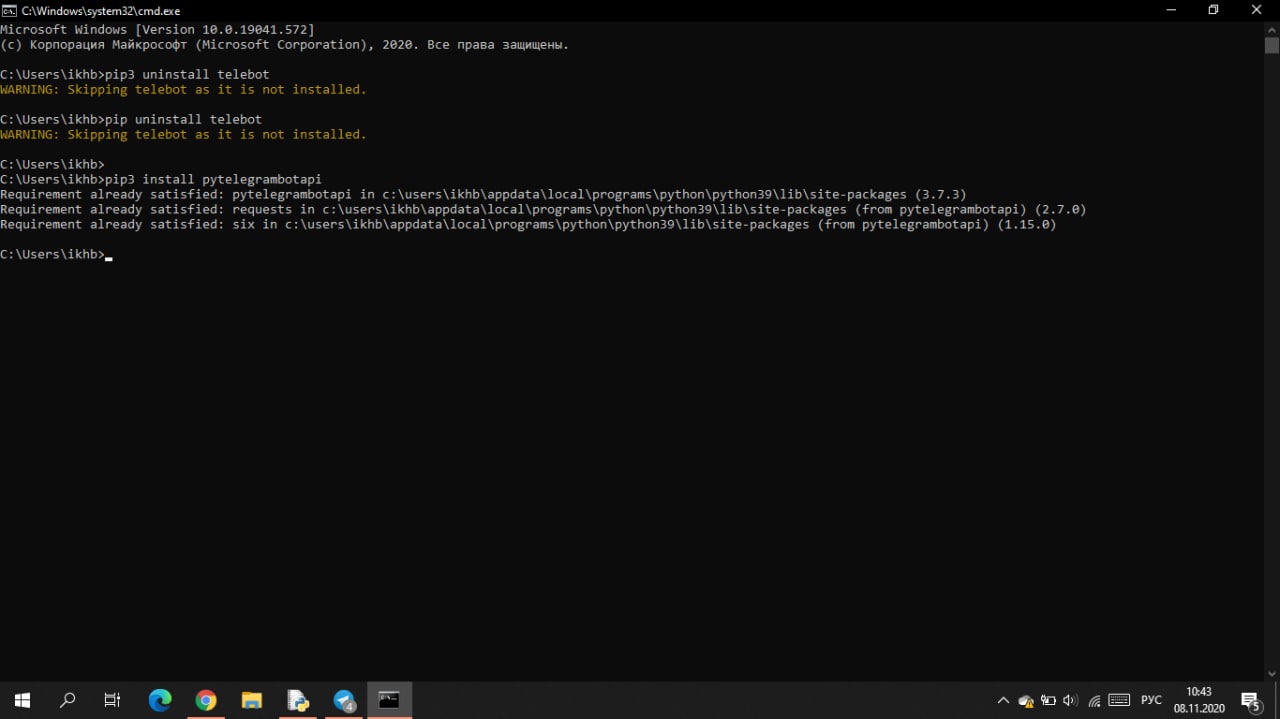This screenshot has height=719, width=1280.
Task: Click the scrollbar down arrow
Action: click(1271, 674)
